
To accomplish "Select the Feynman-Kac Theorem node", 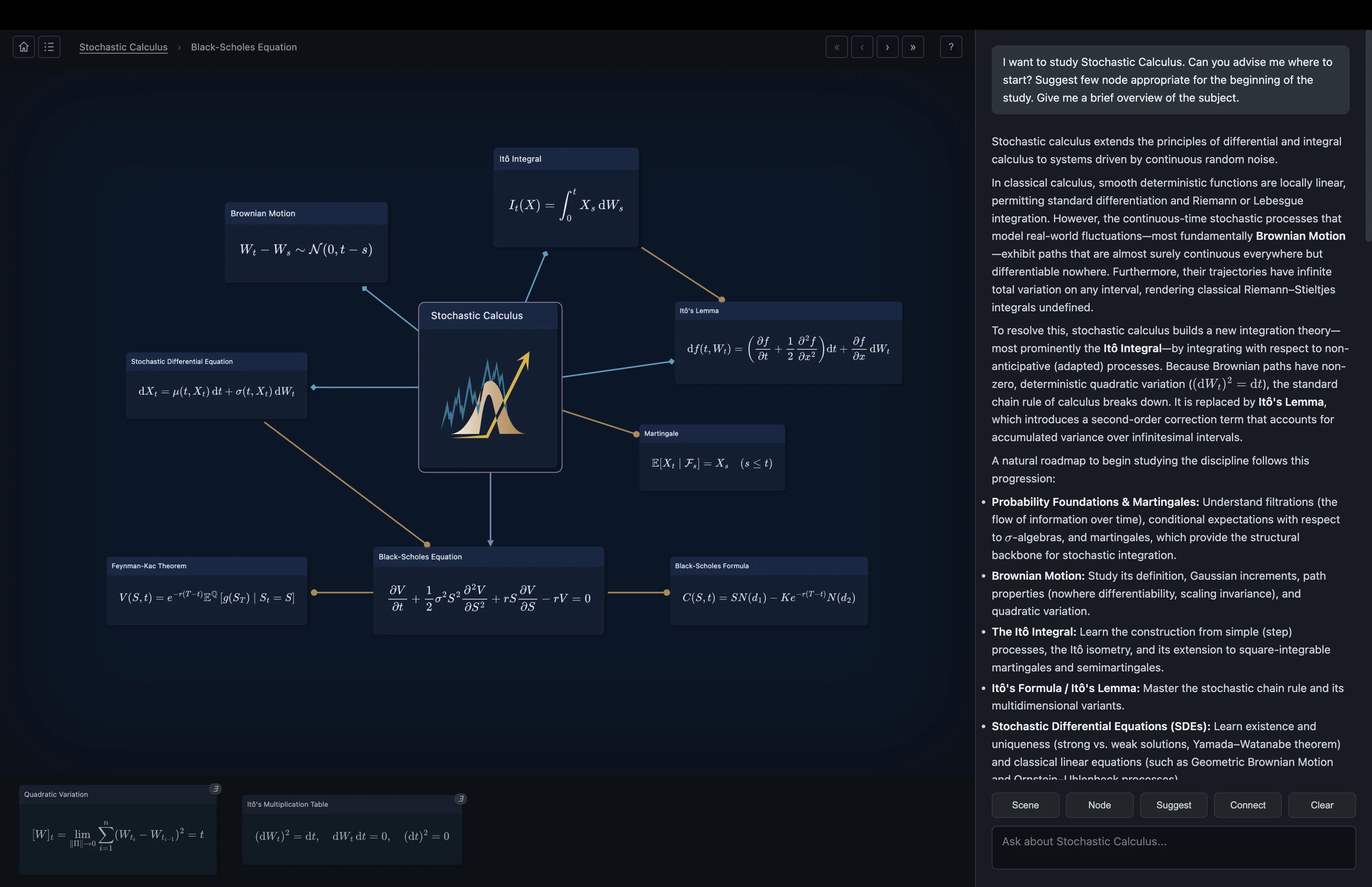I will point(207,591).
